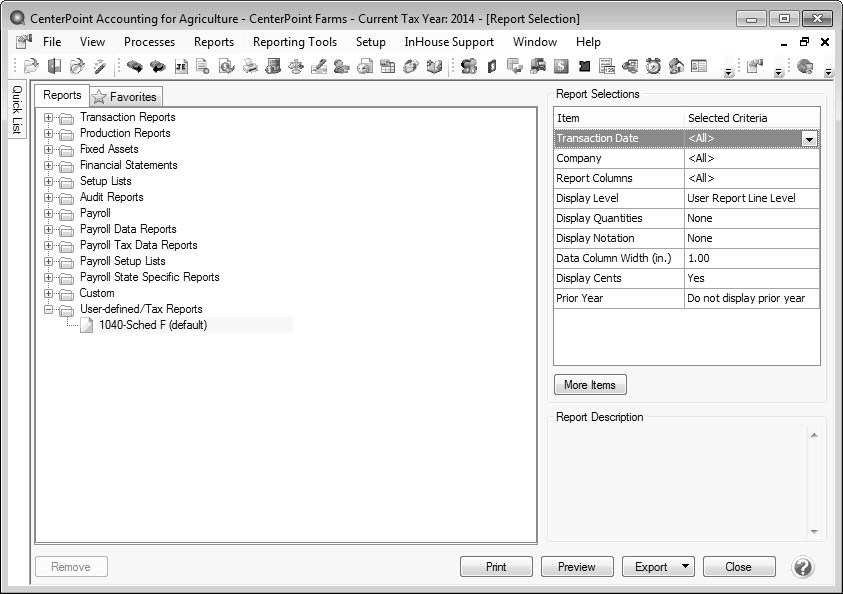This screenshot has width=843, height=594.
Task: Click the ID card toolbar icon
Action: pyautogui.click(x=699, y=66)
